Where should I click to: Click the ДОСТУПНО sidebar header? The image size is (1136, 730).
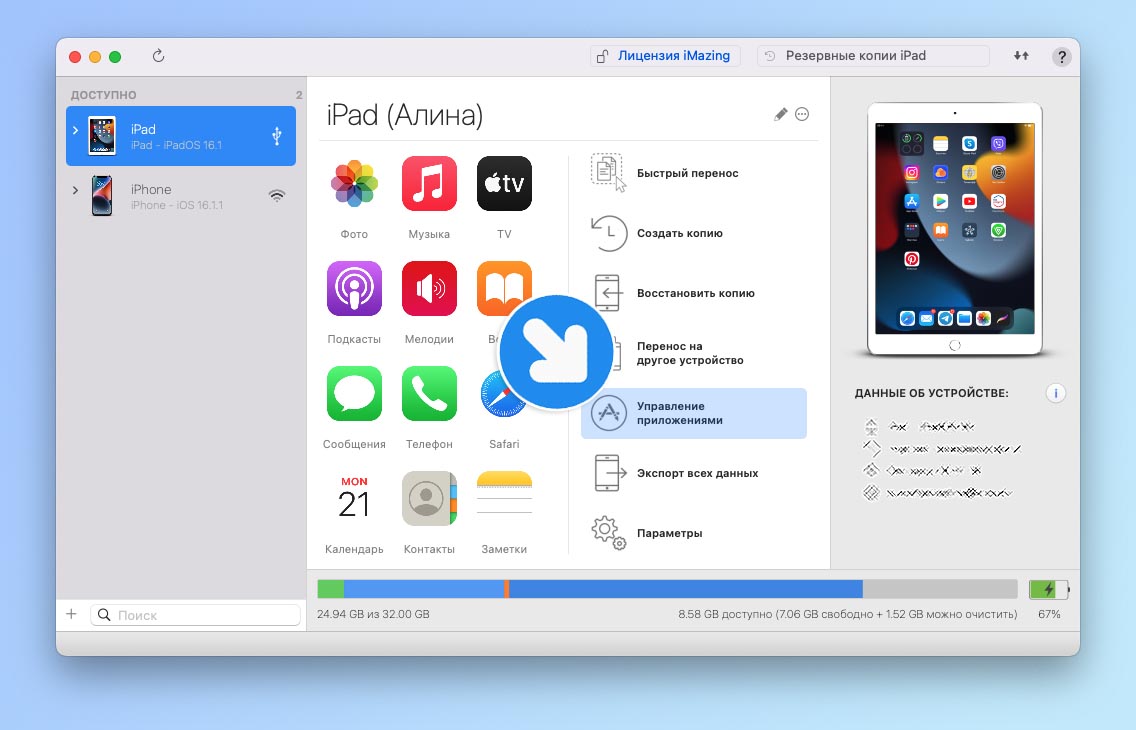point(104,95)
